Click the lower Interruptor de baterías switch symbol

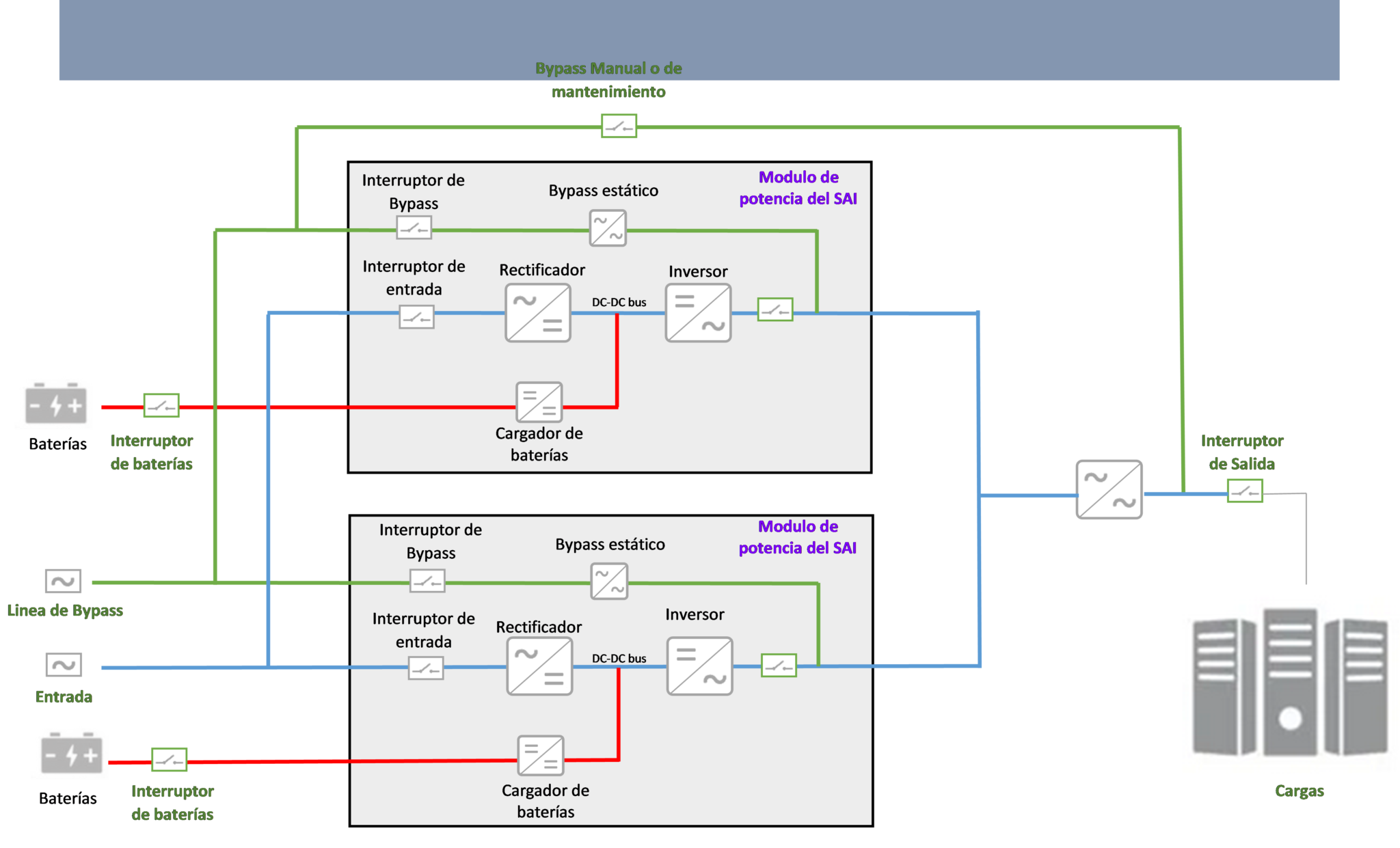click(170, 759)
